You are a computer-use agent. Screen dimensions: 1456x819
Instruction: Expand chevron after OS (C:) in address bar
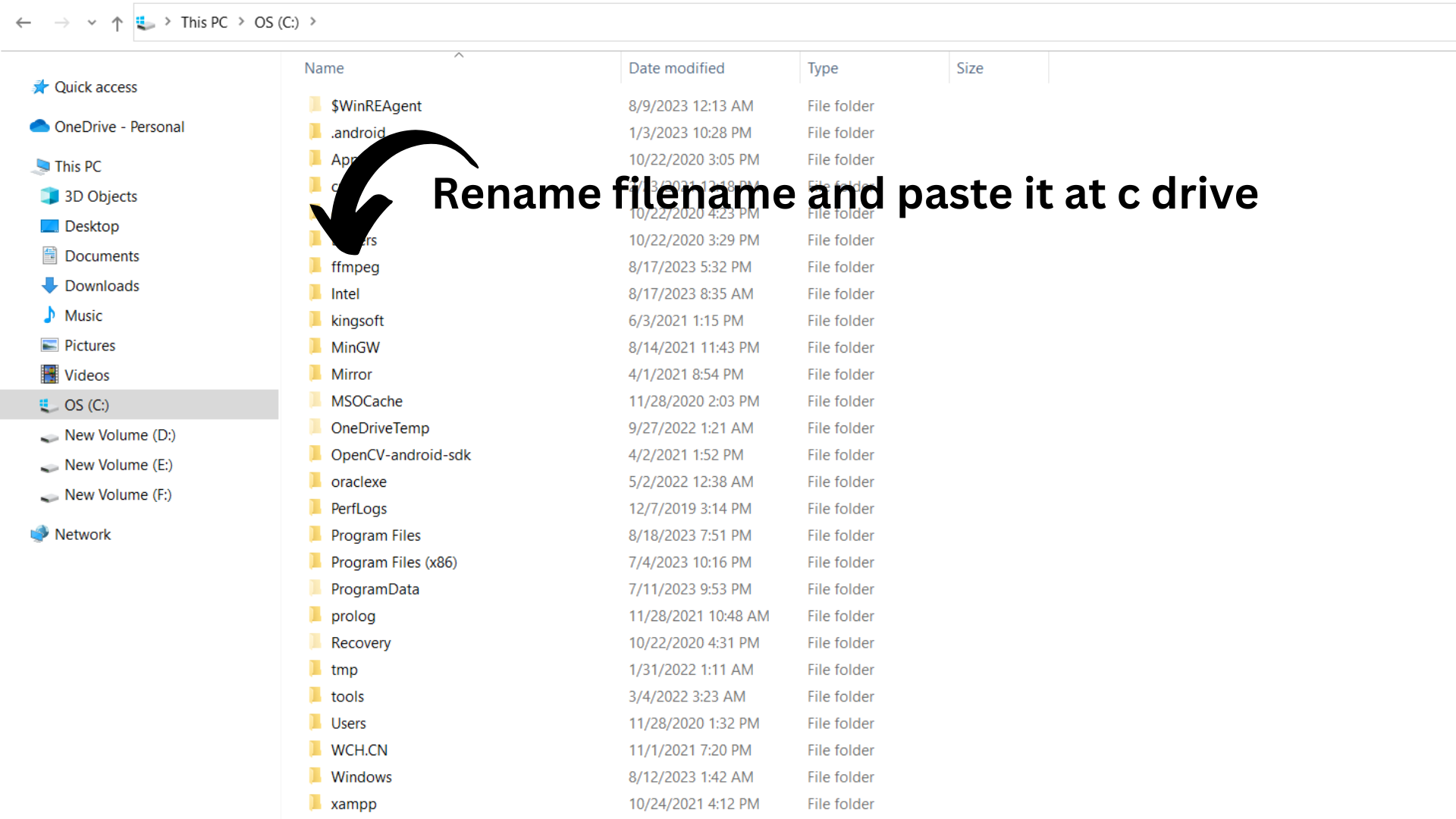coord(313,22)
